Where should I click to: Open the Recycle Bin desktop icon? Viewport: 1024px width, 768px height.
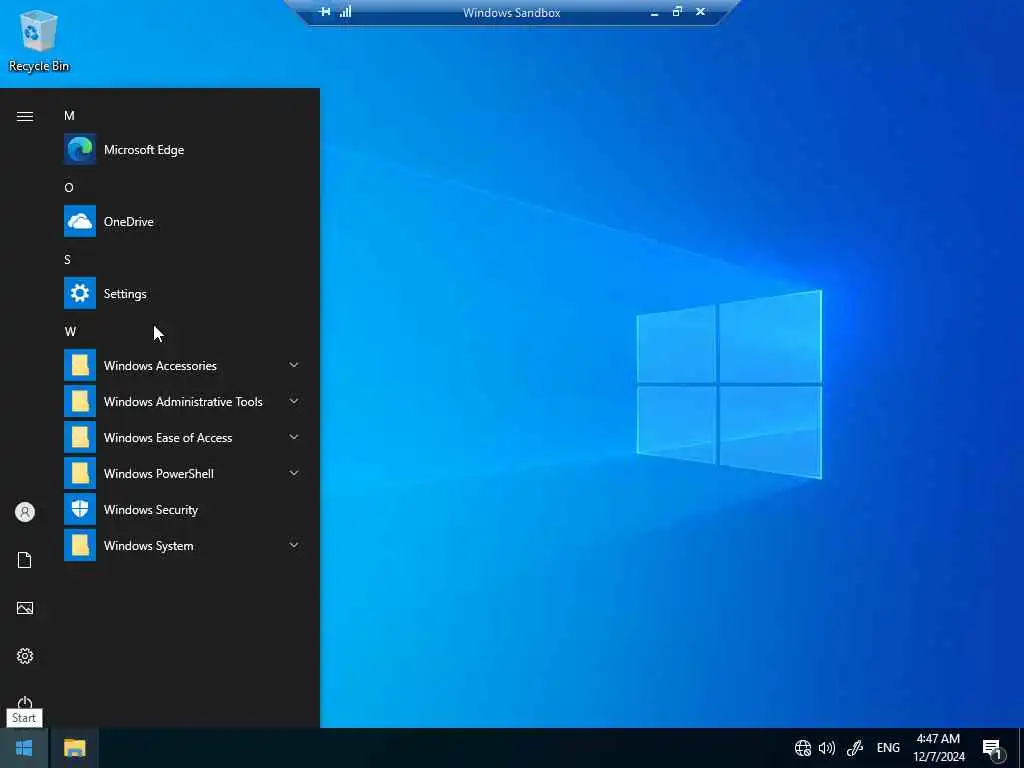(x=39, y=40)
